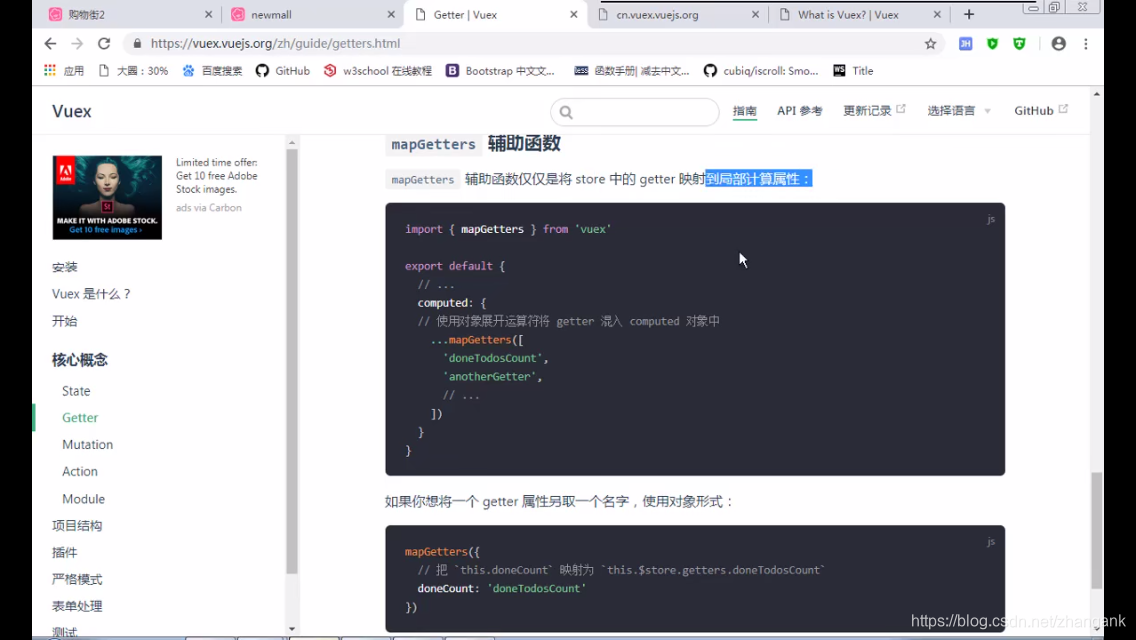
Task: Expand the 选择语言 language dropdown
Action: click(958, 111)
